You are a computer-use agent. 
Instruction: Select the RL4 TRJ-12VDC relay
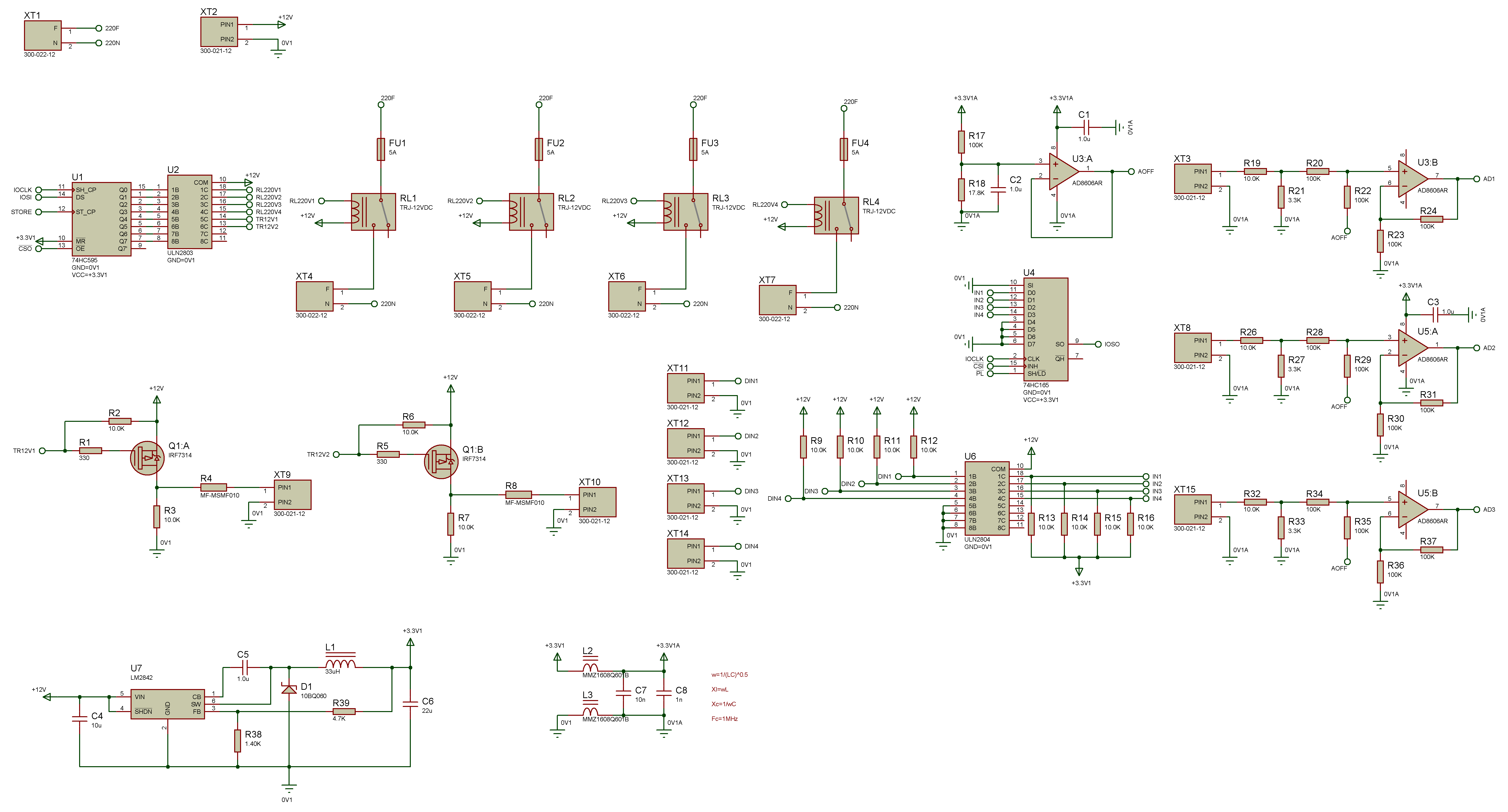tap(836, 216)
